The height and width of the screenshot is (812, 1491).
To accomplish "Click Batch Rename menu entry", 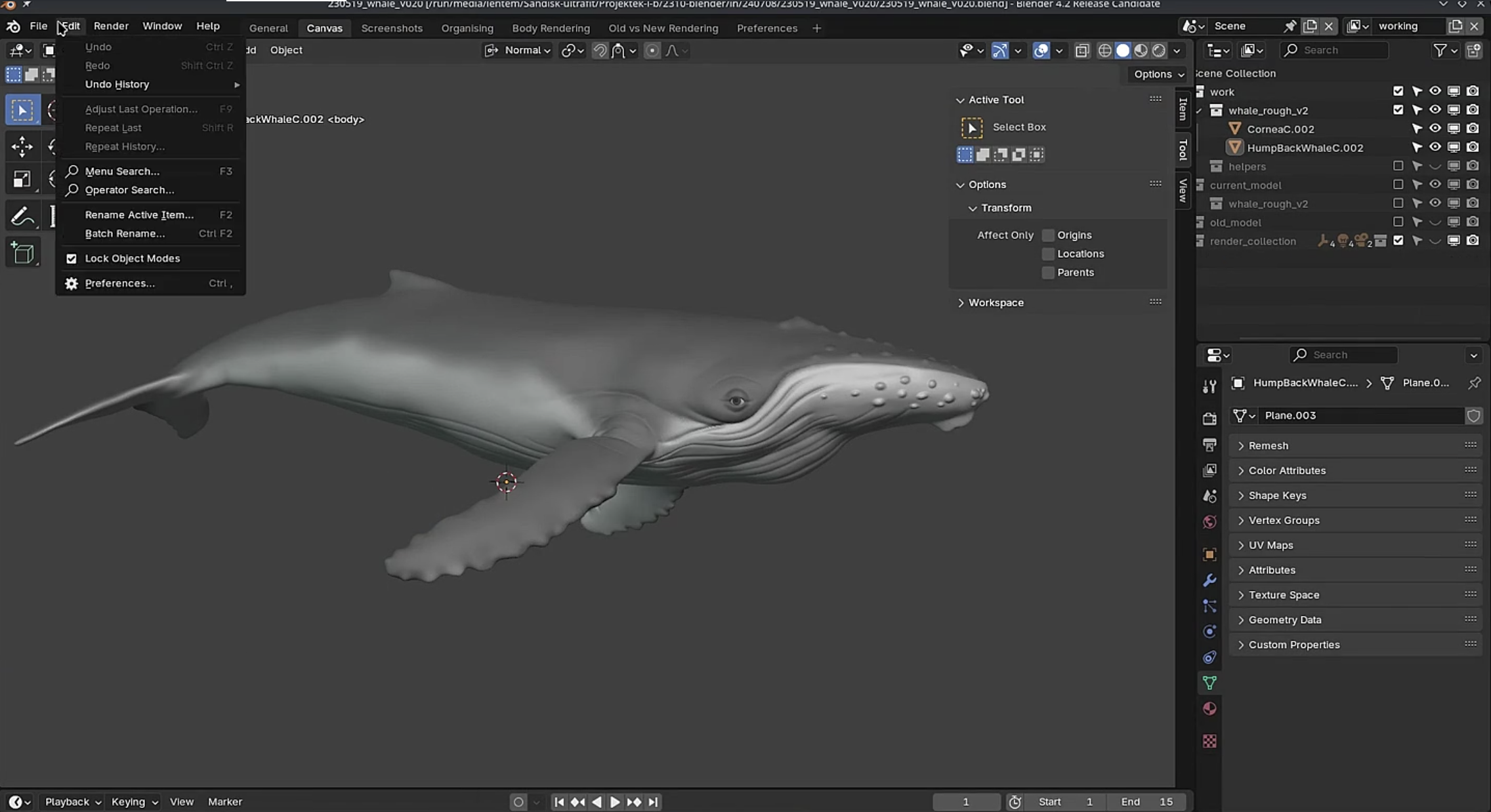I will click(151, 233).
